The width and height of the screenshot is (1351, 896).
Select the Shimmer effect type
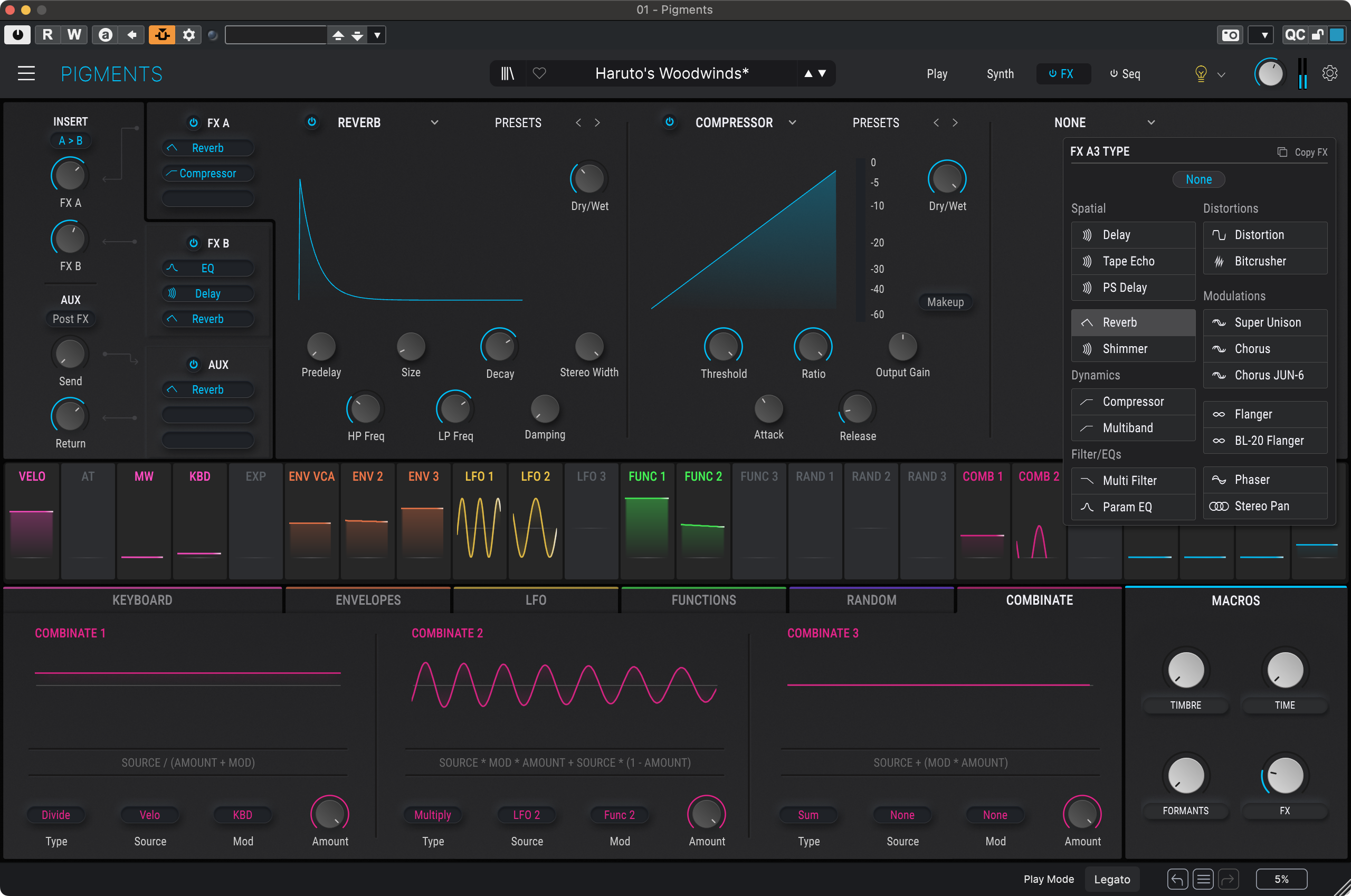click(1133, 349)
